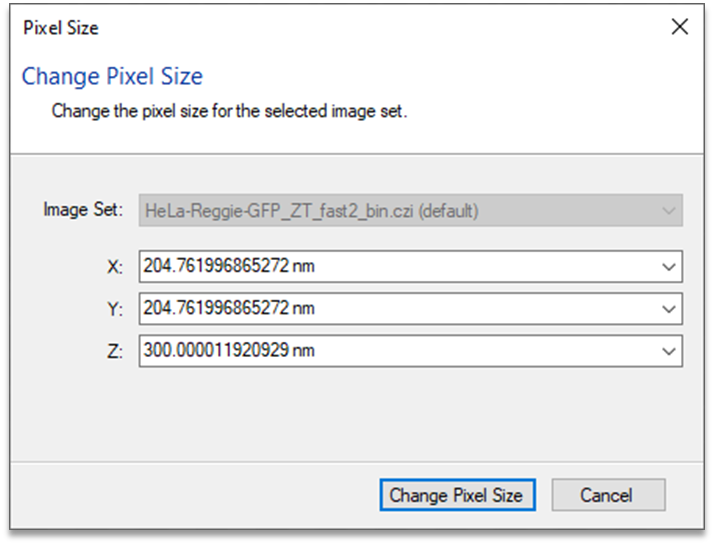Screen dimensions: 714x545
Task: Click inside the X pixel size field
Action: (410, 266)
